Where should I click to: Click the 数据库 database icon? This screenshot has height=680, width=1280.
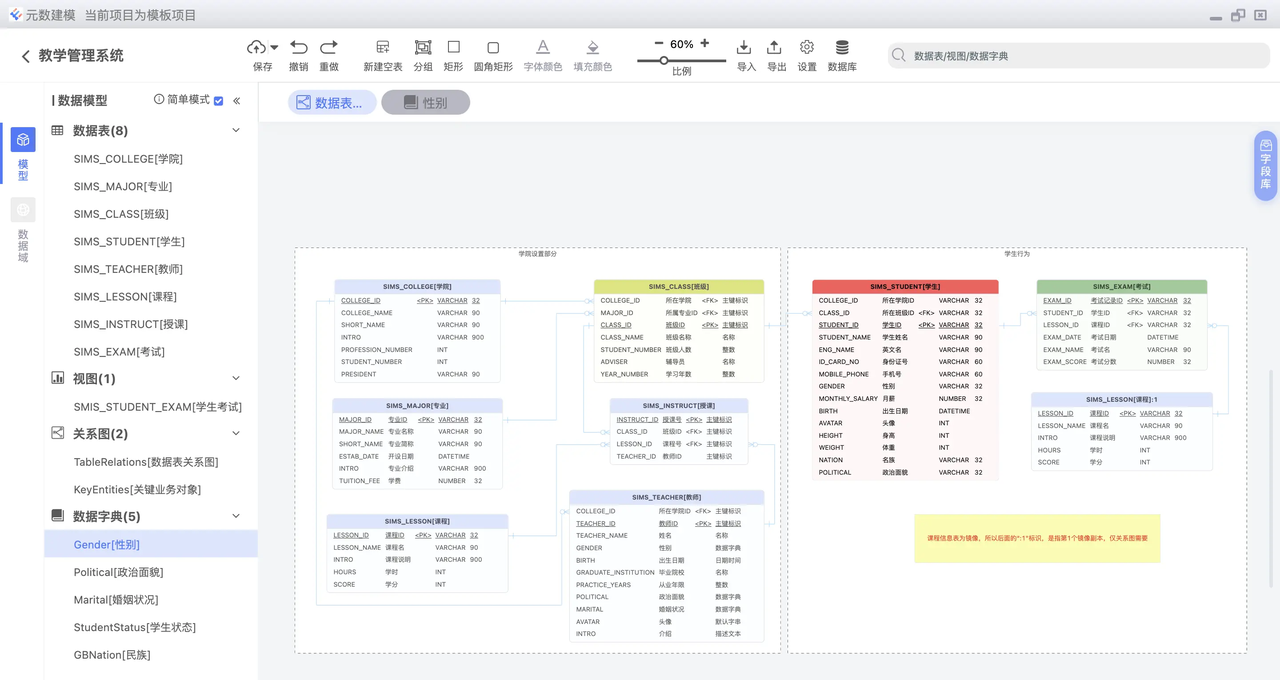click(841, 47)
